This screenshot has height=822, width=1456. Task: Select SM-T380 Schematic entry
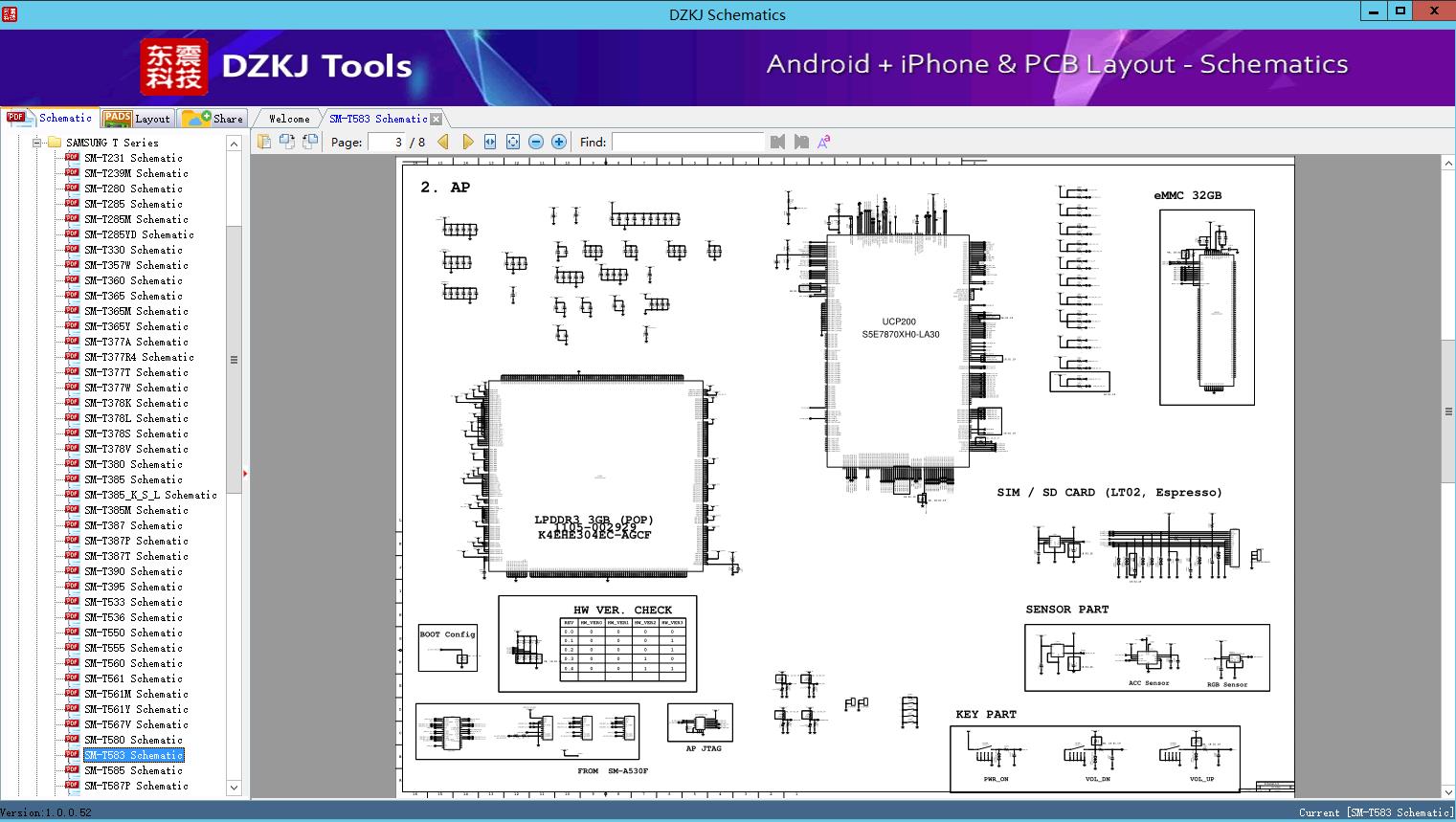click(x=133, y=464)
